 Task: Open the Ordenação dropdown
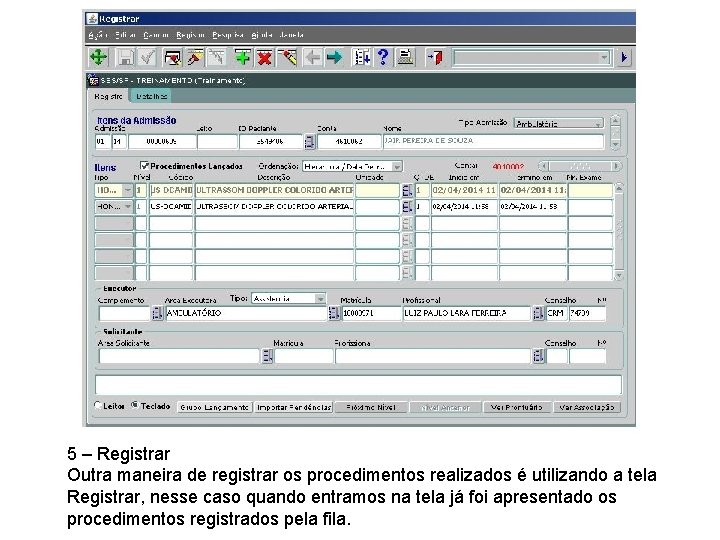coord(352,166)
